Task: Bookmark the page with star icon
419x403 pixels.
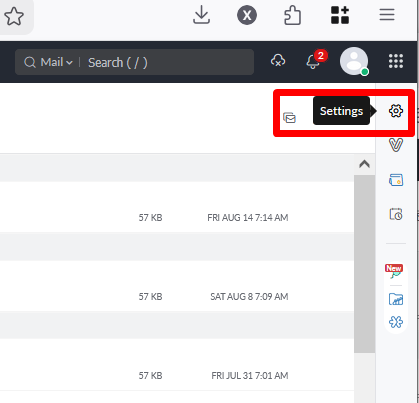Action: point(14,16)
